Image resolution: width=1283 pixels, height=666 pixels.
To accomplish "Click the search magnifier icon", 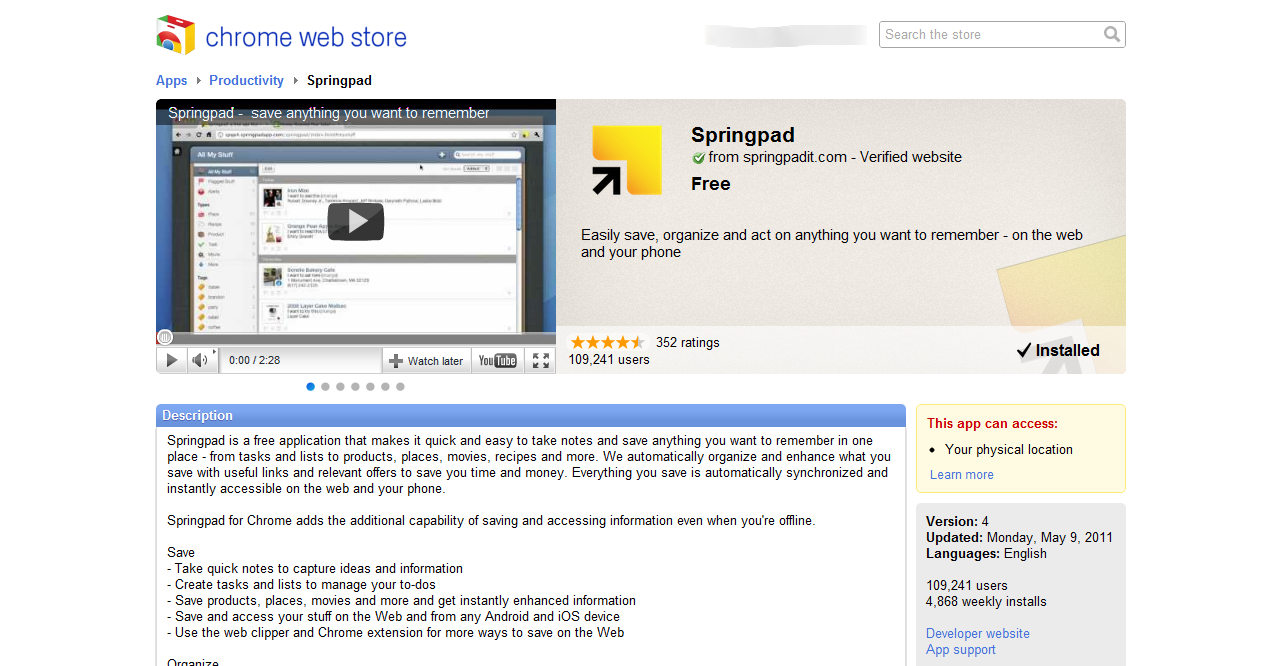I will (1112, 34).
